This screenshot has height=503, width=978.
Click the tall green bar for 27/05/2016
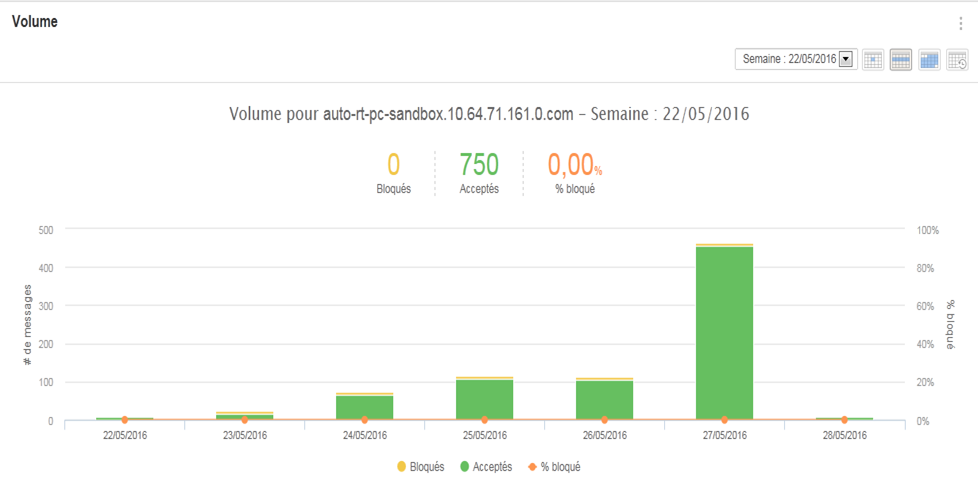tap(724, 330)
